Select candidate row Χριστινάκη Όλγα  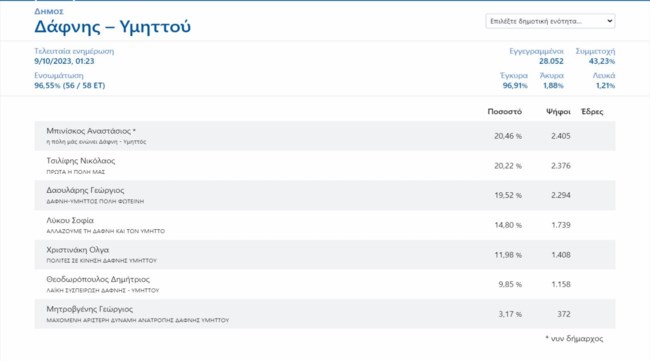click(x=325, y=254)
